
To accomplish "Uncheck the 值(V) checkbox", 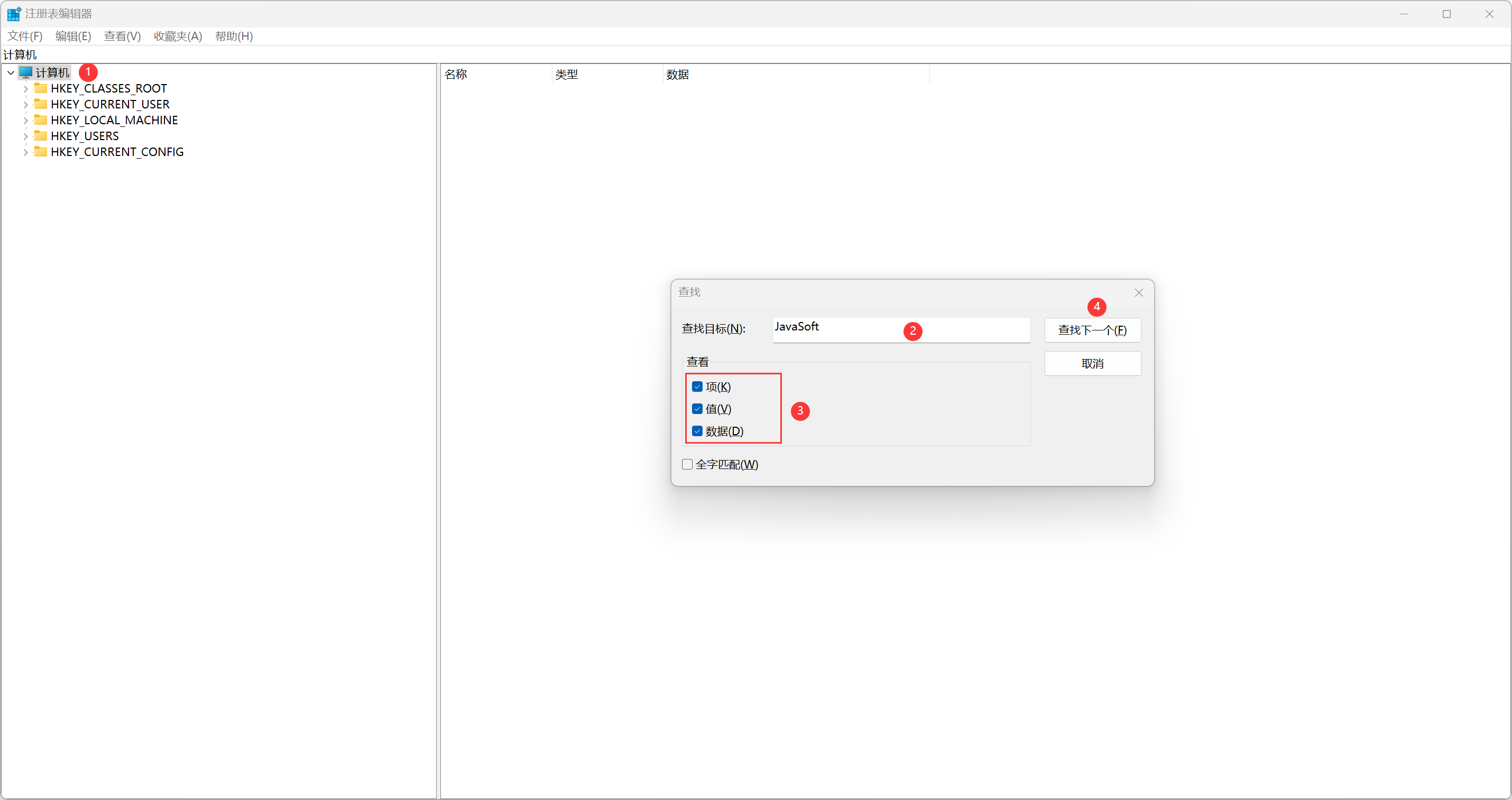I will [697, 409].
